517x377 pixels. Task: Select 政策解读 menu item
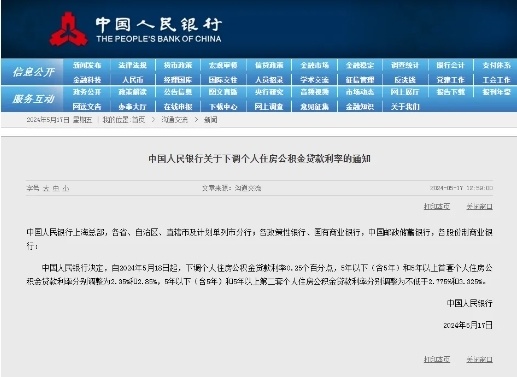132,92
